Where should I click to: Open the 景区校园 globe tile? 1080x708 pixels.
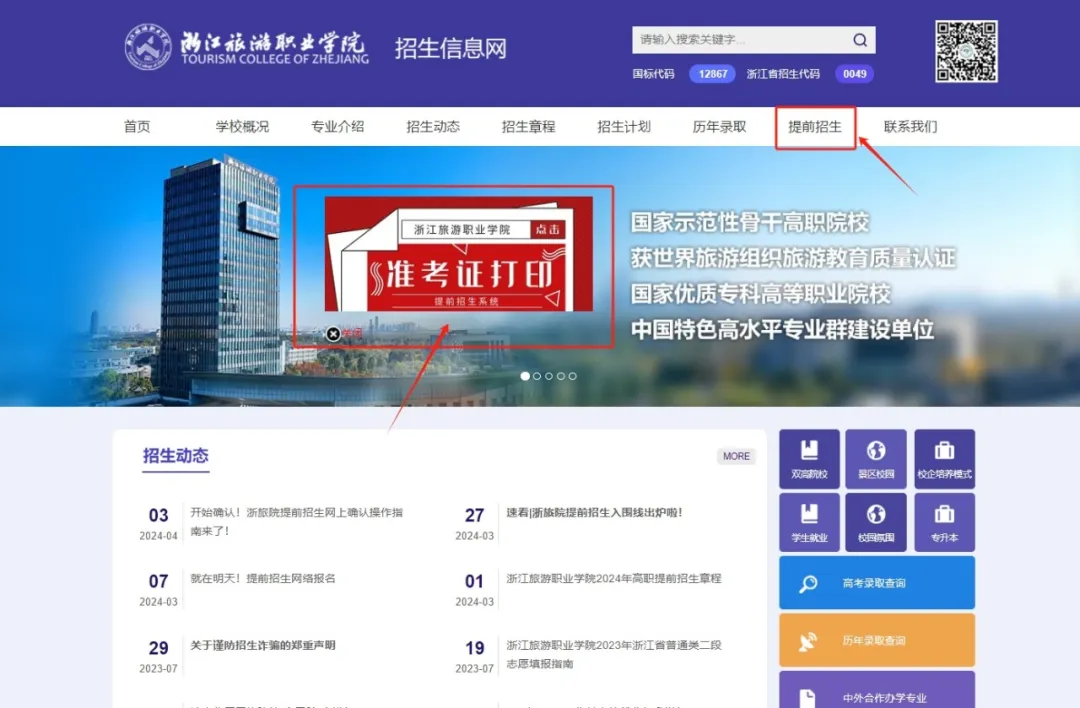[876, 459]
